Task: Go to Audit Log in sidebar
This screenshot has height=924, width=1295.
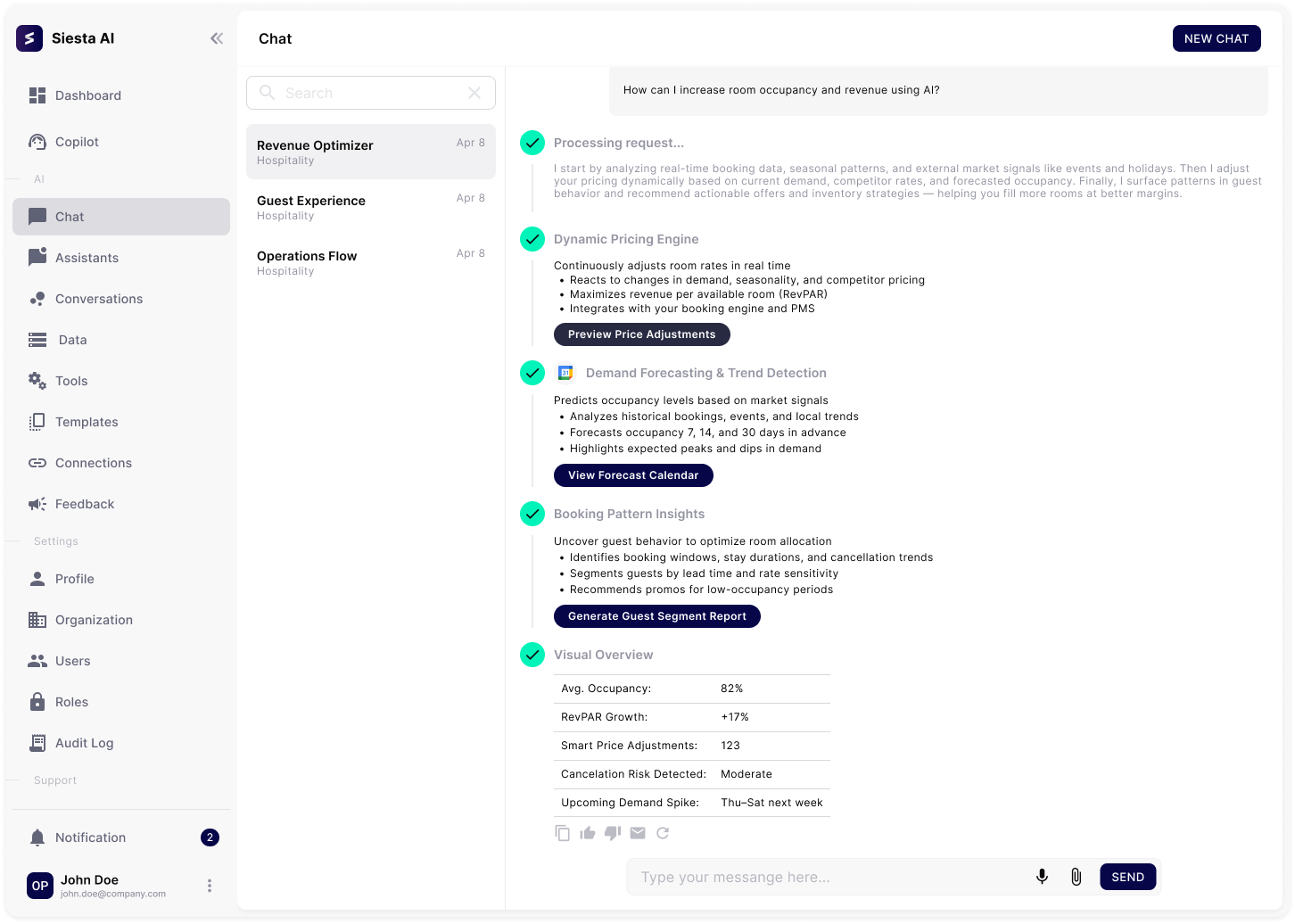Action: pyautogui.click(x=84, y=743)
